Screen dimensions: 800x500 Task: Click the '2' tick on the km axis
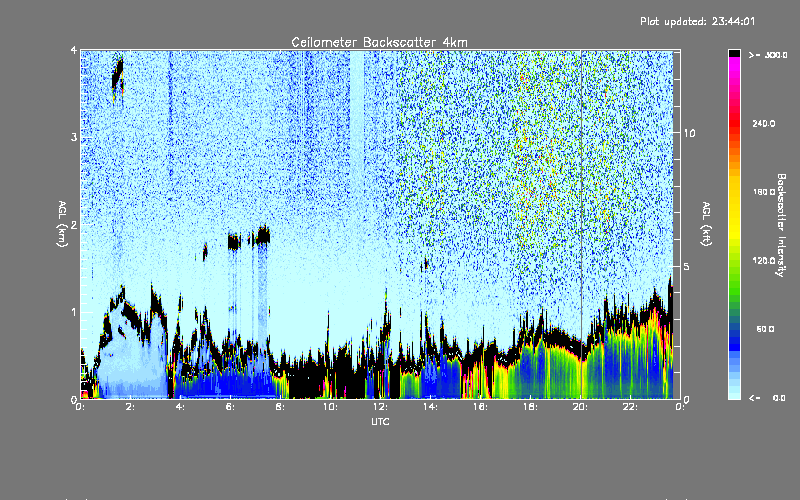(74, 225)
